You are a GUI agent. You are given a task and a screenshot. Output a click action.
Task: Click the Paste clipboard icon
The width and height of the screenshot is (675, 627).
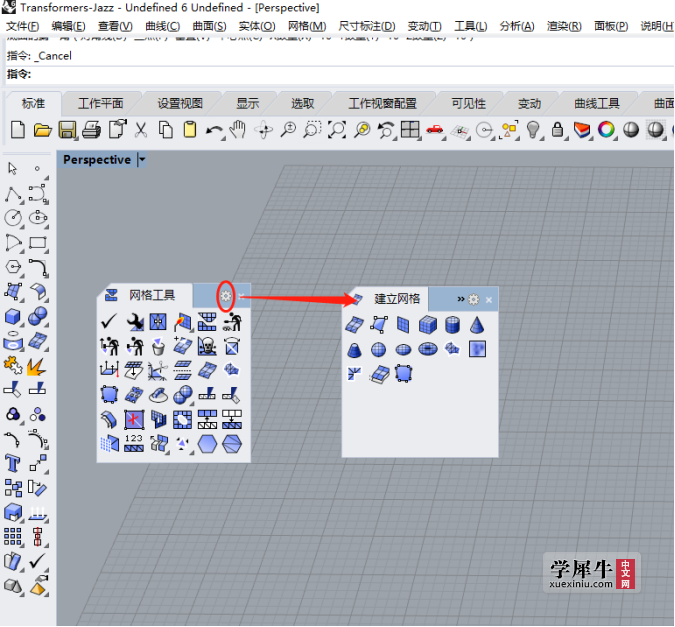[x=190, y=130]
